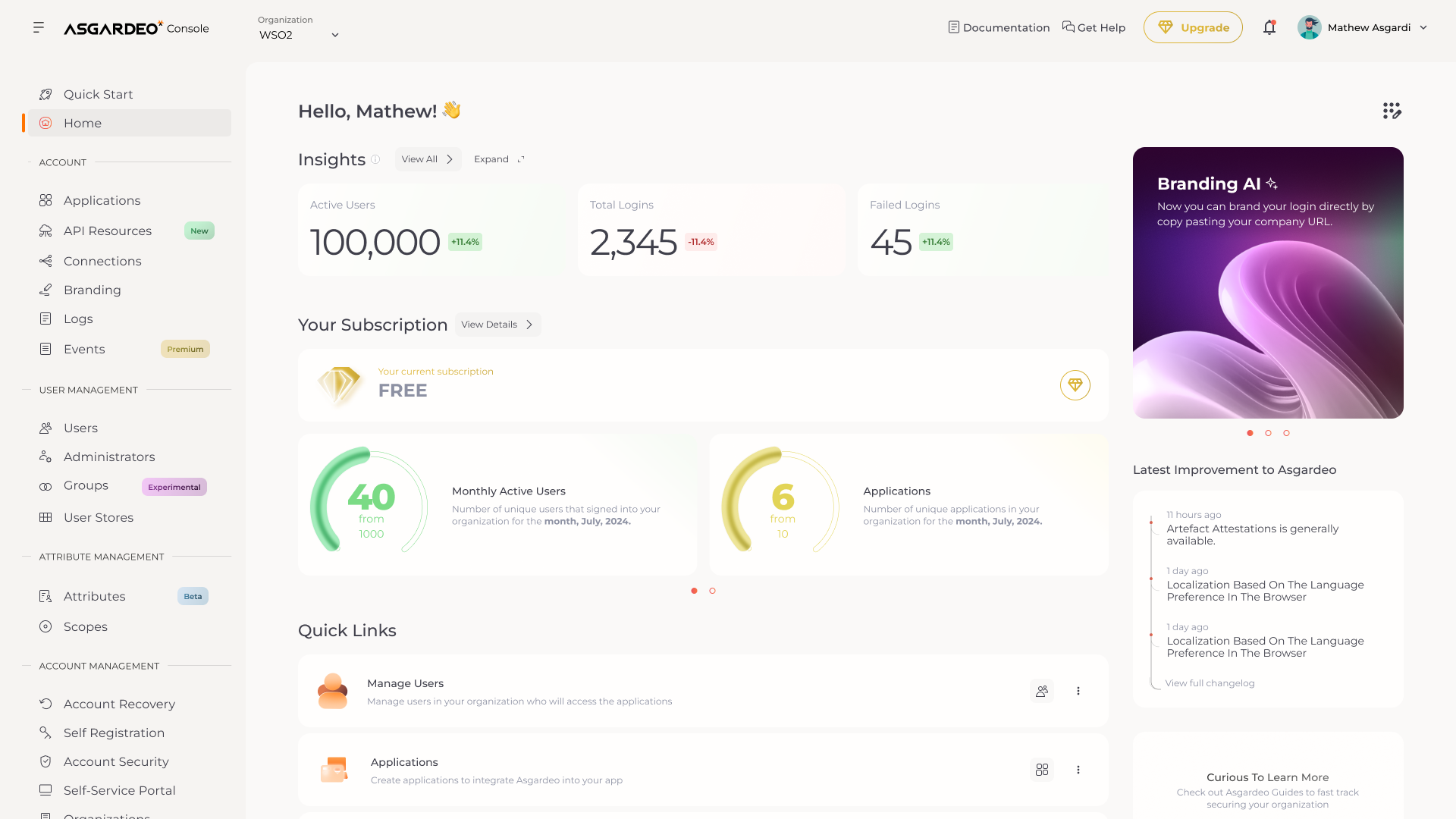Click the Self Registration key icon
This screenshot has width=1456, height=819.
point(45,733)
